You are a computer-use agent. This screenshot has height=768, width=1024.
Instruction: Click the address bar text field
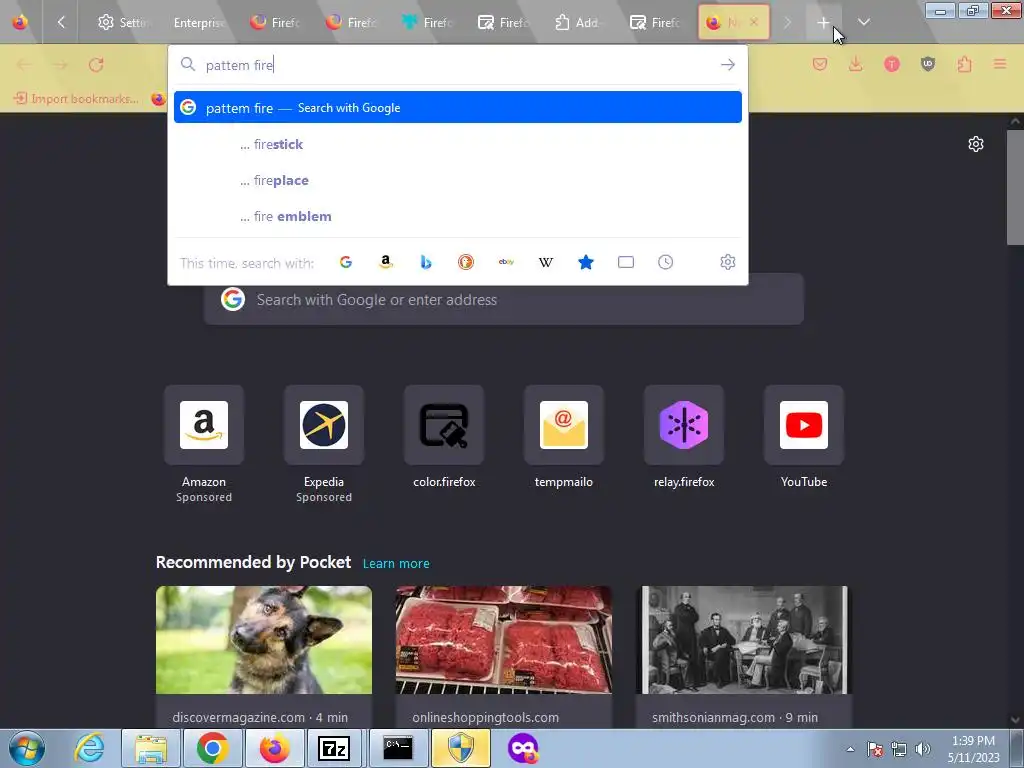[457, 65]
